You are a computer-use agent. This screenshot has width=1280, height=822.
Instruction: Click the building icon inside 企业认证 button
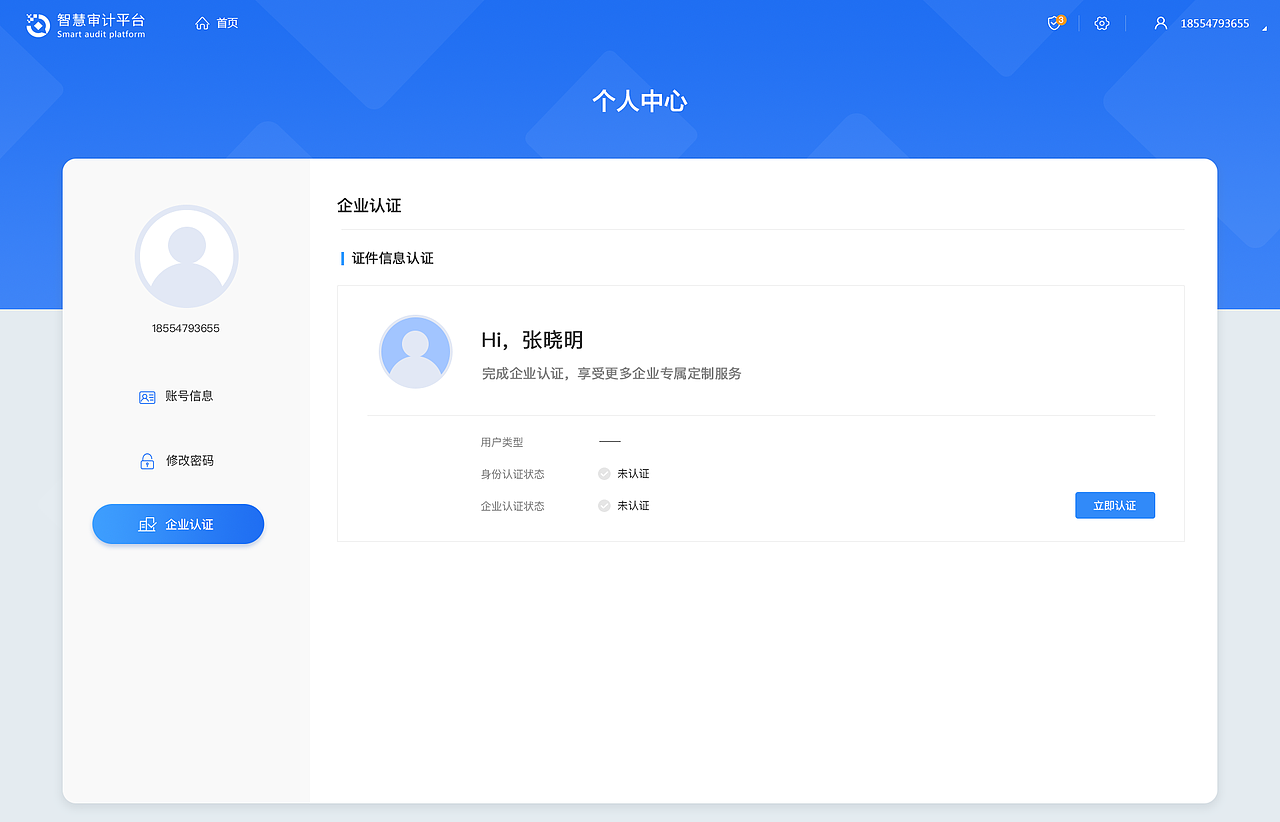point(149,524)
